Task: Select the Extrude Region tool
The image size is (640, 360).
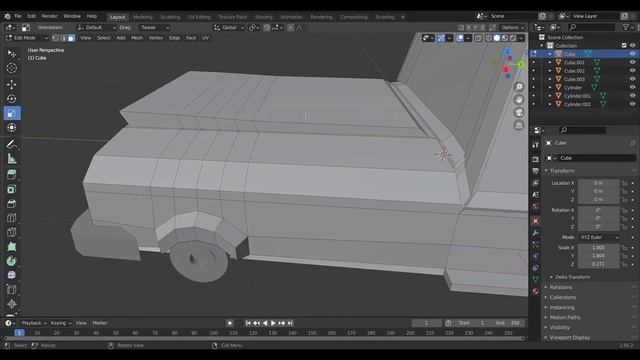Action: [11, 175]
